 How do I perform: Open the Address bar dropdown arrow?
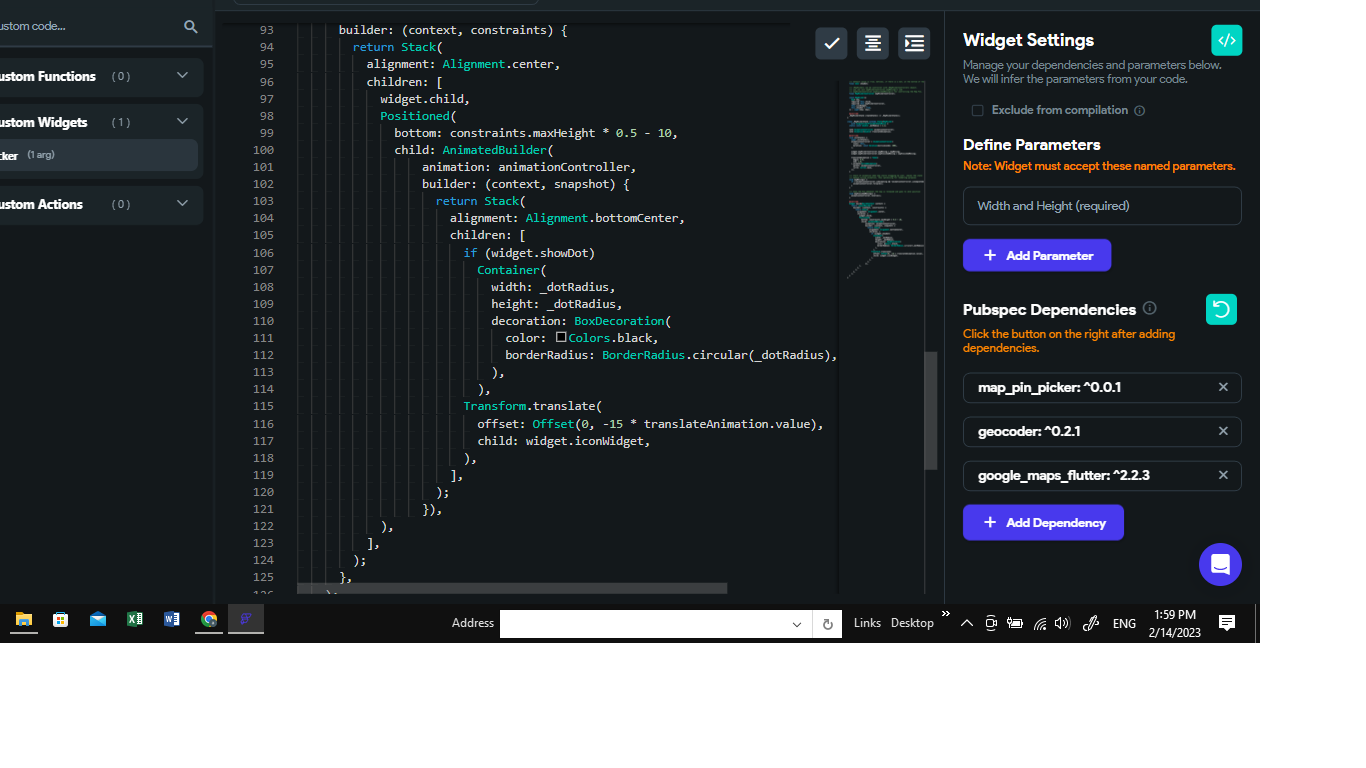pyautogui.click(x=797, y=623)
